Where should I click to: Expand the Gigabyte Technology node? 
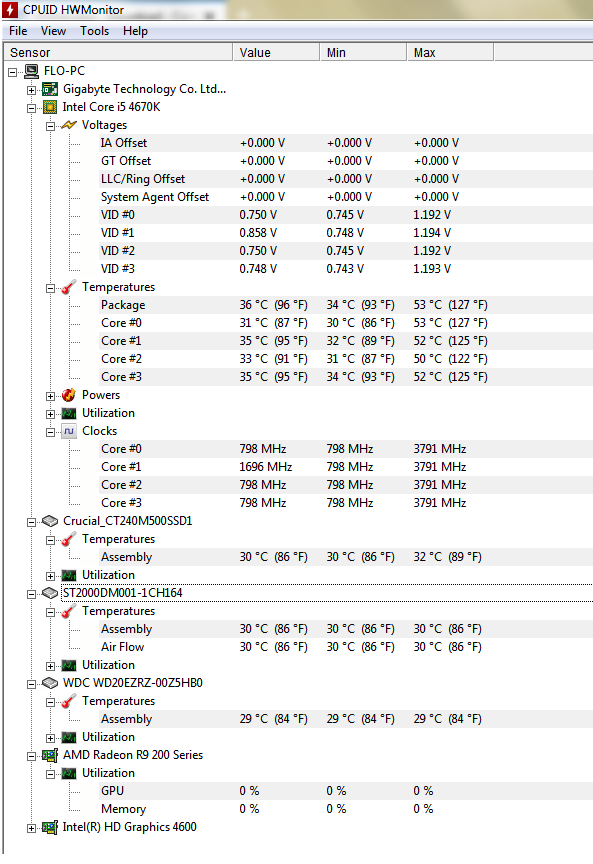point(31,90)
